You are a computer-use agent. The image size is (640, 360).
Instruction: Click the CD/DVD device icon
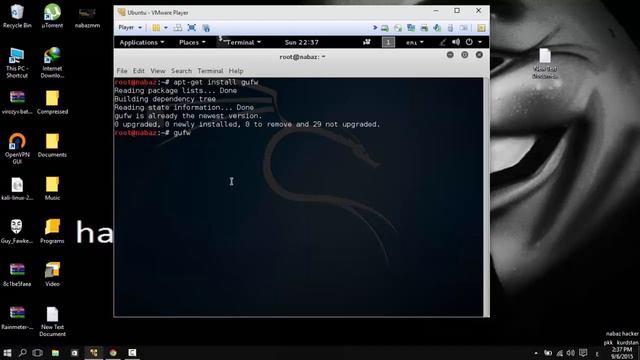(x=398, y=28)
